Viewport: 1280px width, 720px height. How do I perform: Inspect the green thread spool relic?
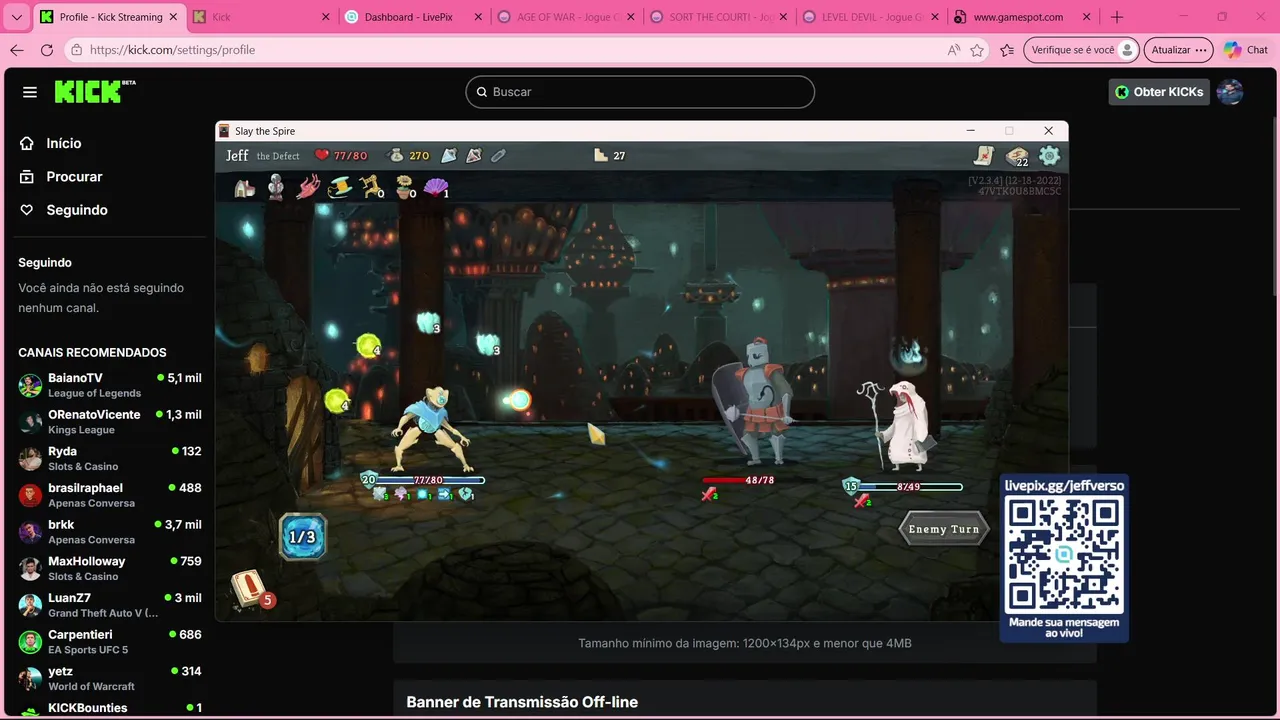point(340,187)
